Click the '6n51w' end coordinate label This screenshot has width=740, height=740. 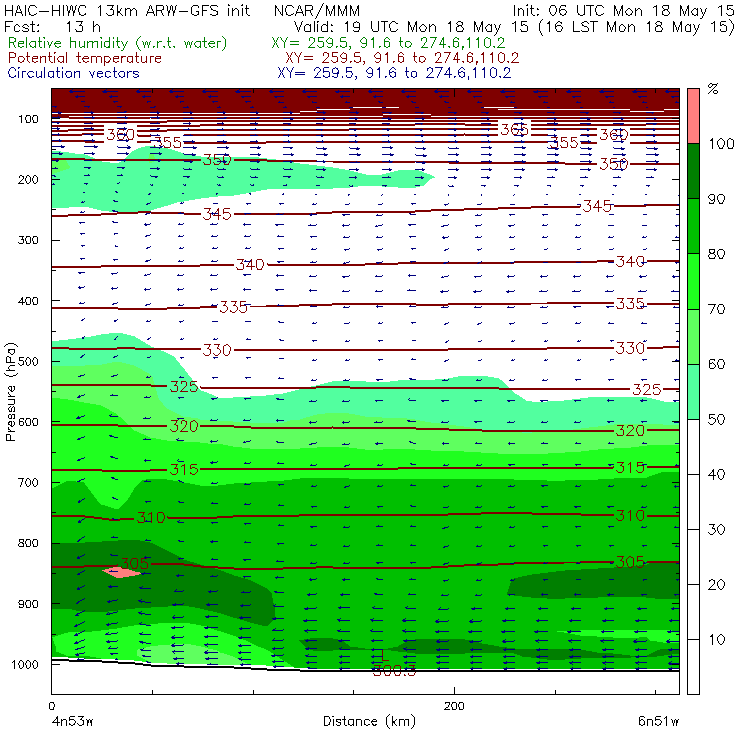[658, 722]
